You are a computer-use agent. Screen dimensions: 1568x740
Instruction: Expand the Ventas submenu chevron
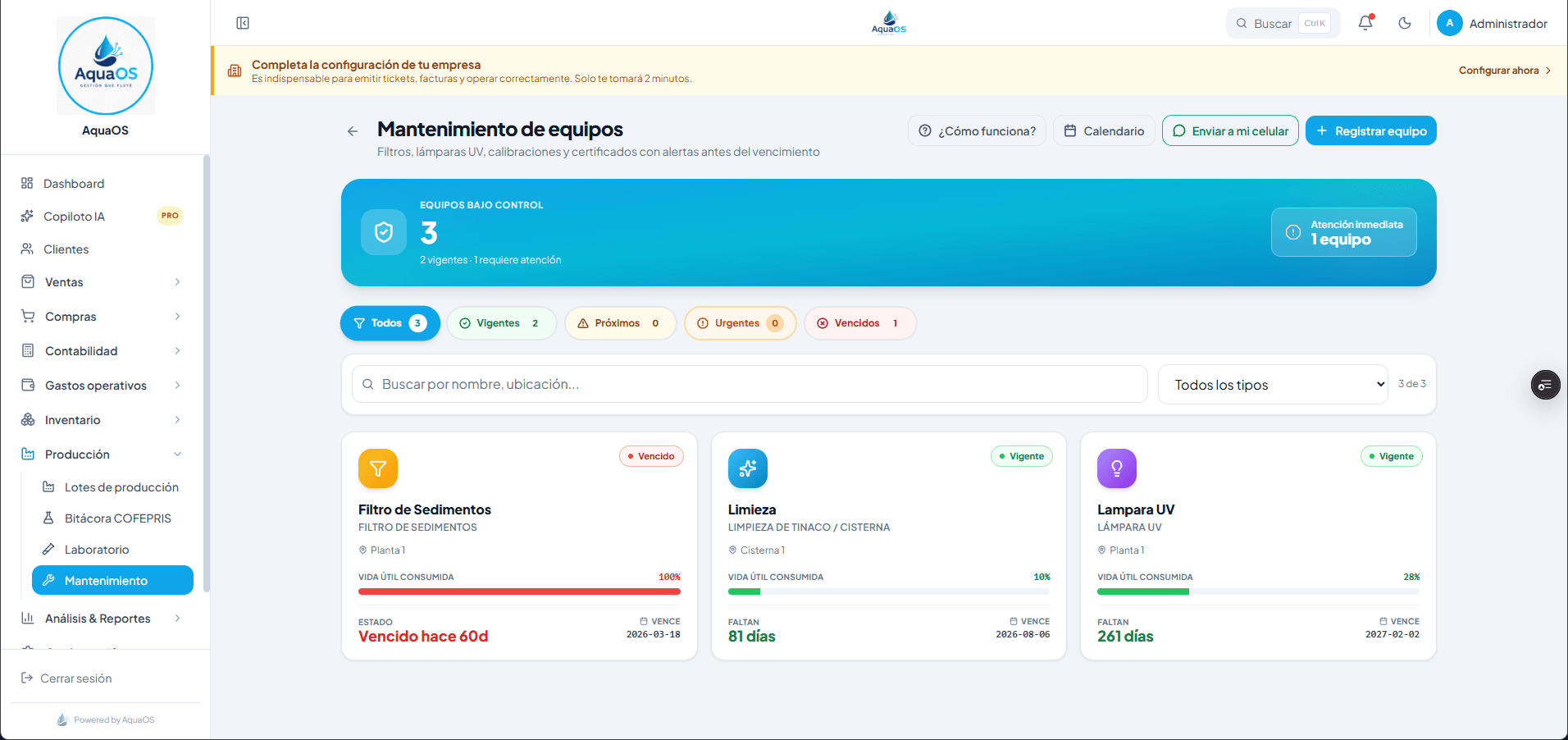(x=177, y=281)
